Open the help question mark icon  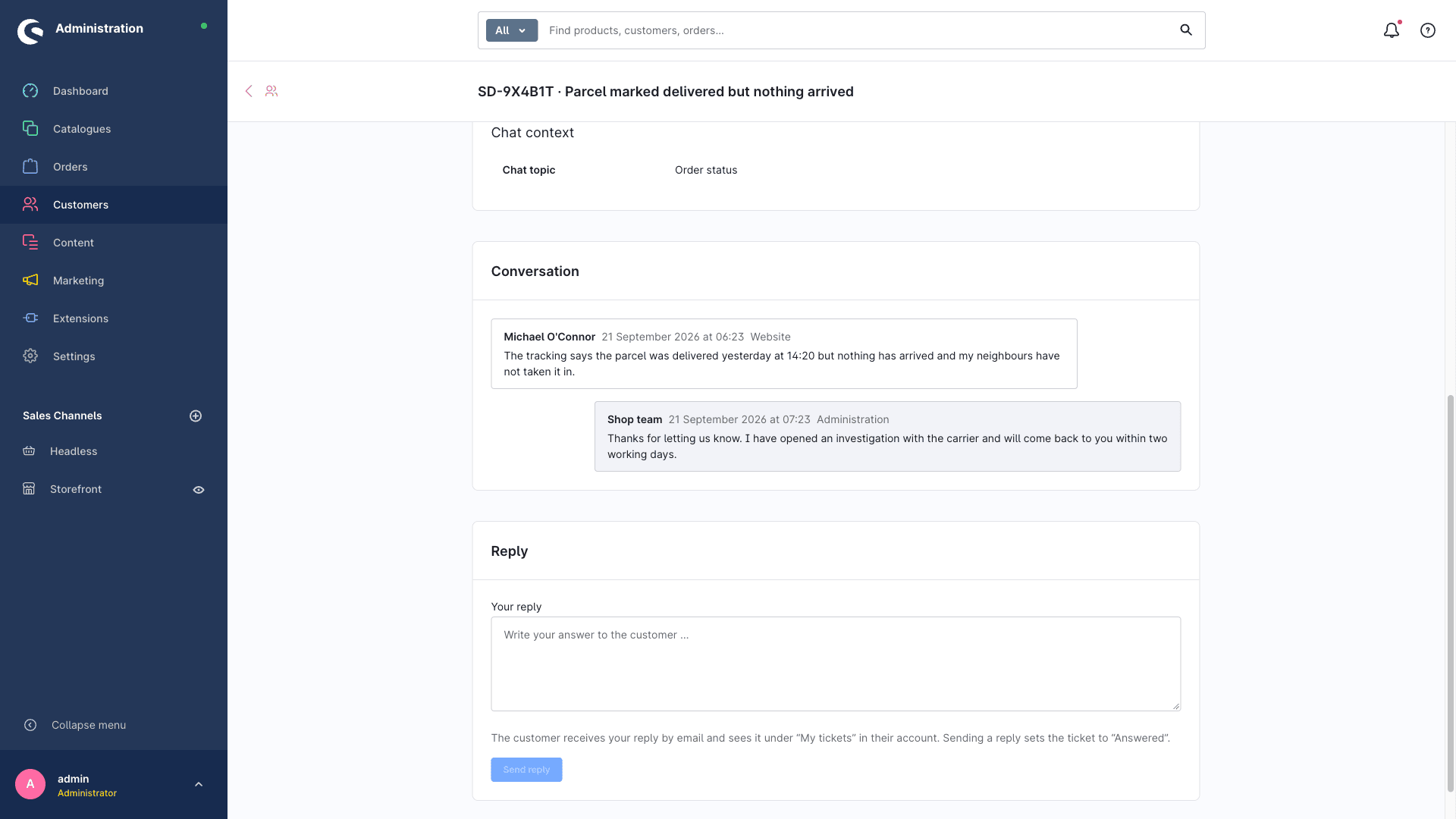[1428, 30]
